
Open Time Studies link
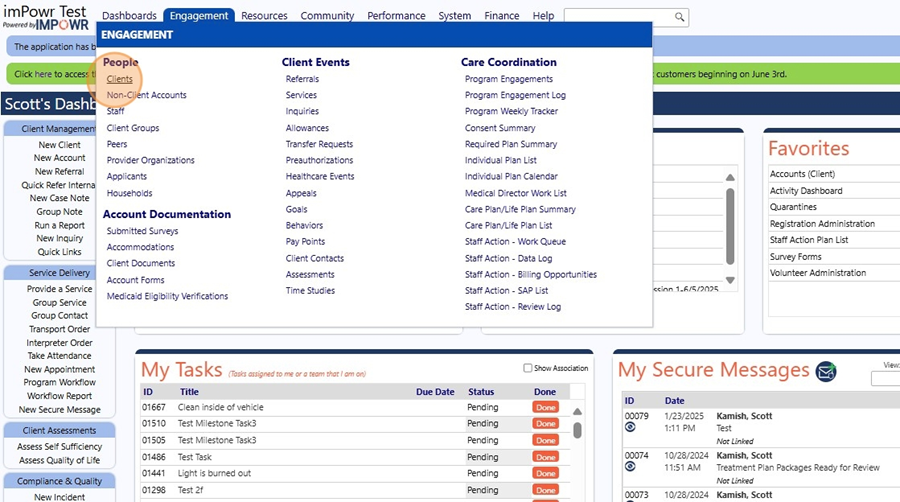pos(310,290)
